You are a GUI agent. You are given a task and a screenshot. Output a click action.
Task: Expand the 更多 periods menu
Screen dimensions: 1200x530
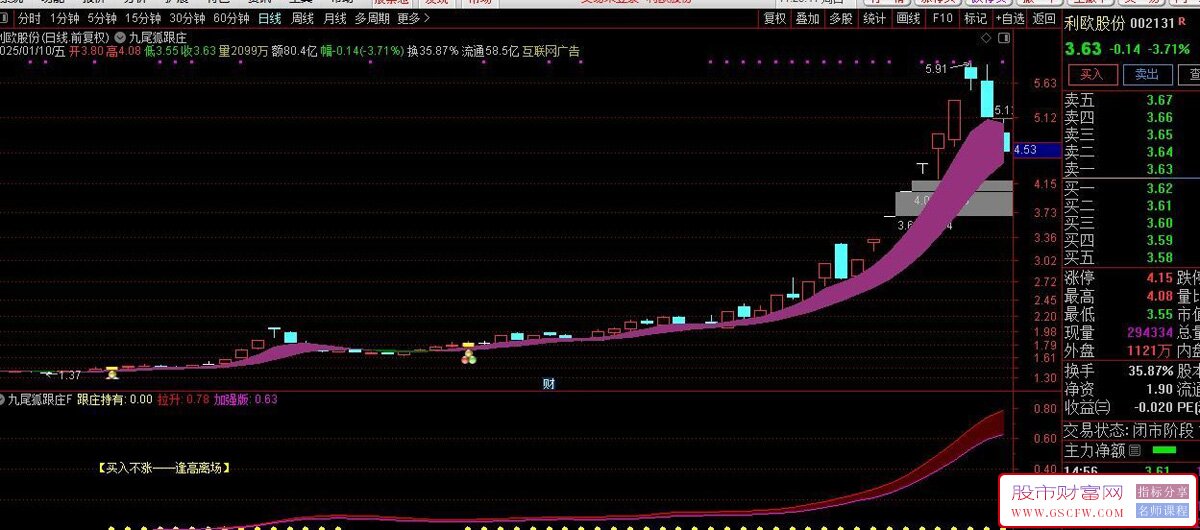(x=414, y=18)
